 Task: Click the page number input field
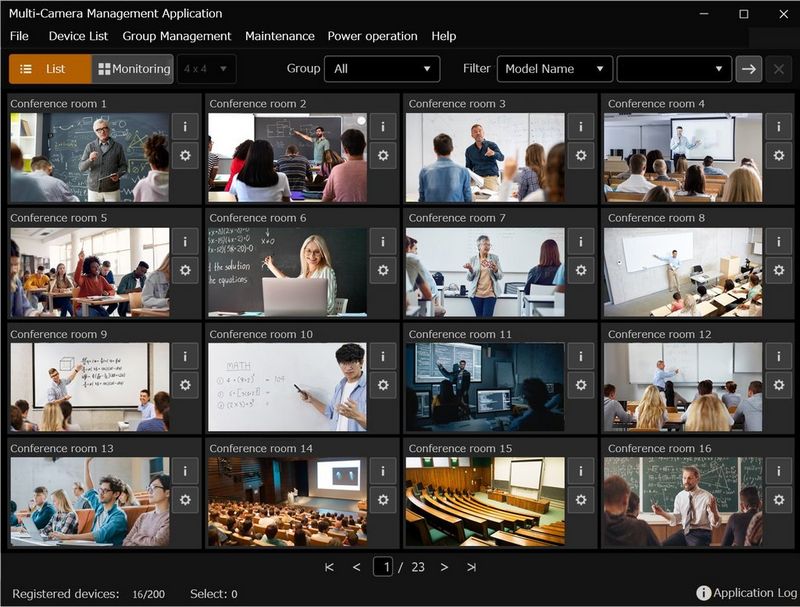(x=385, y=566)
